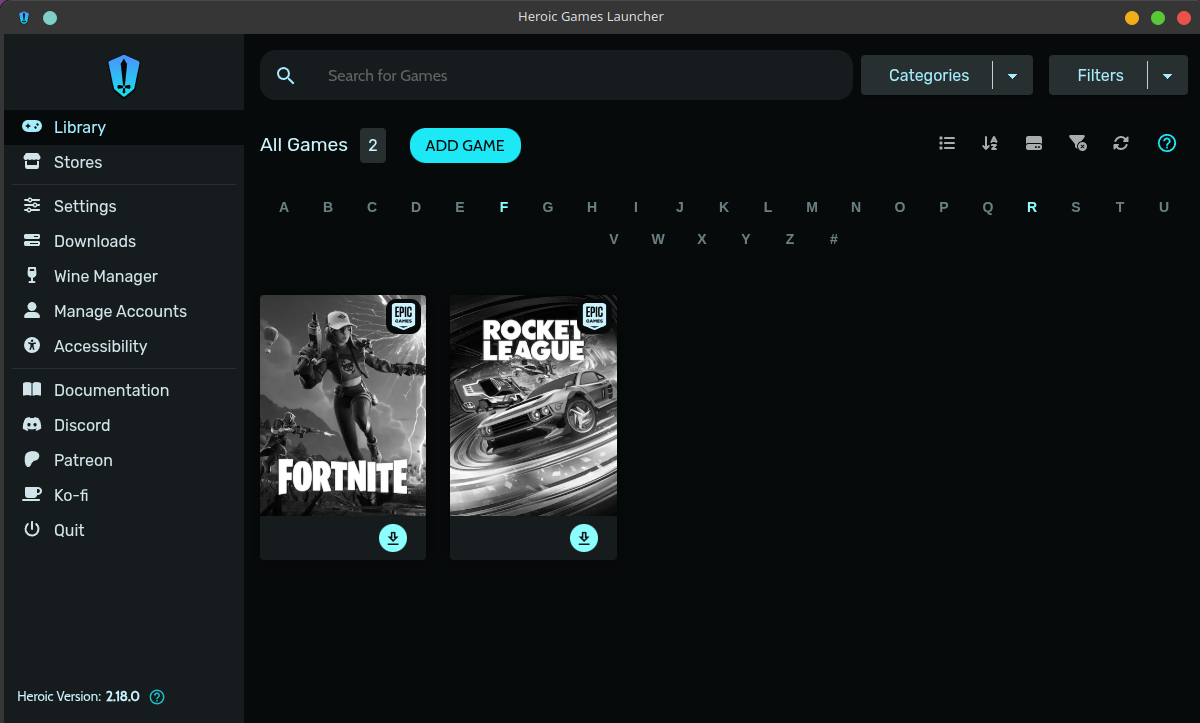Open Ko-fi link in sidebar
1200x723 pixels.
[124, 495]
